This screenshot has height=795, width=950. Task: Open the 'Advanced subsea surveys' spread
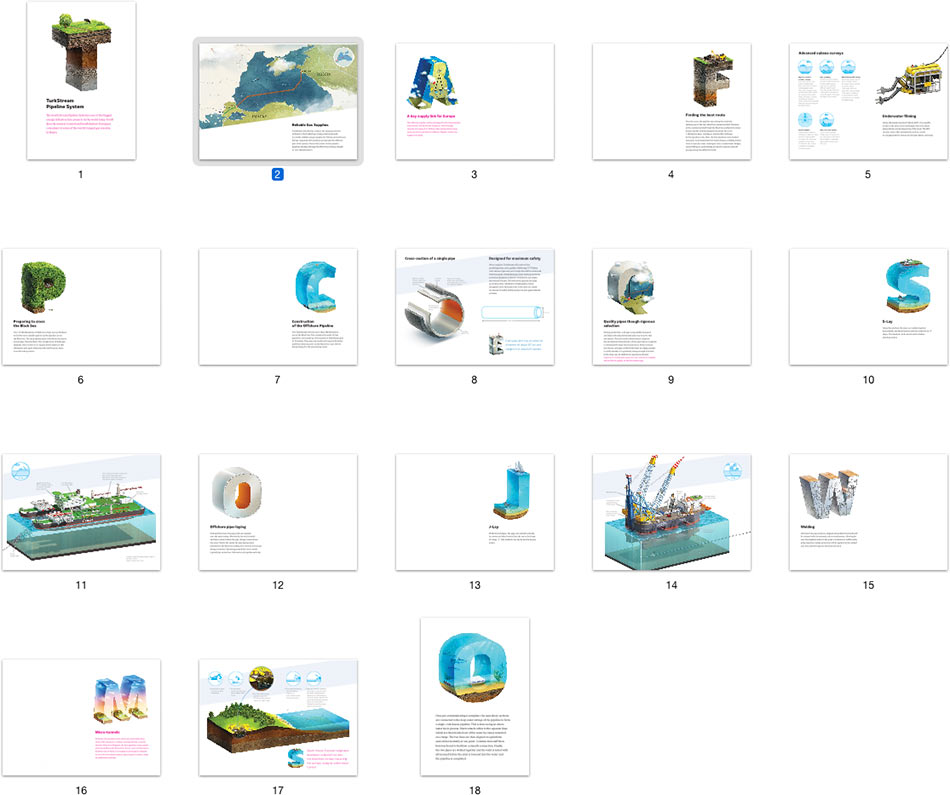point(867,100)
